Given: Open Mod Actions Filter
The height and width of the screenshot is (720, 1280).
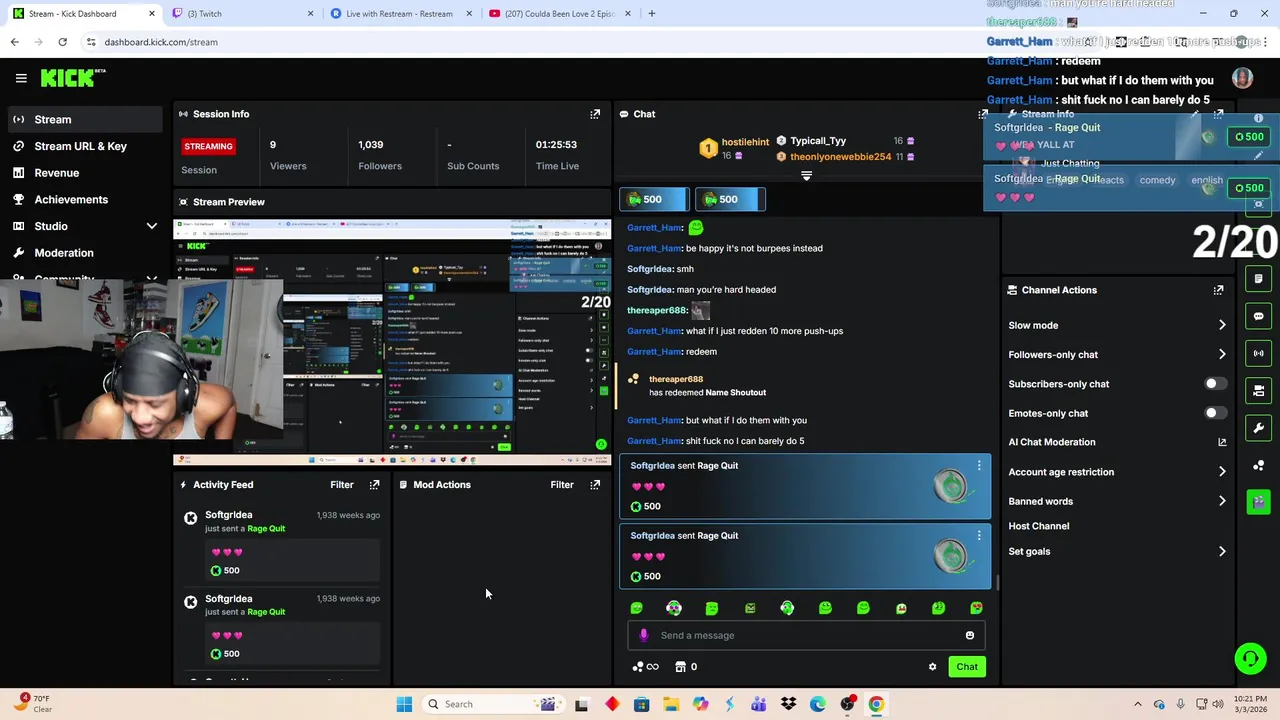Looking at the screenshot, I should (562, 485).
